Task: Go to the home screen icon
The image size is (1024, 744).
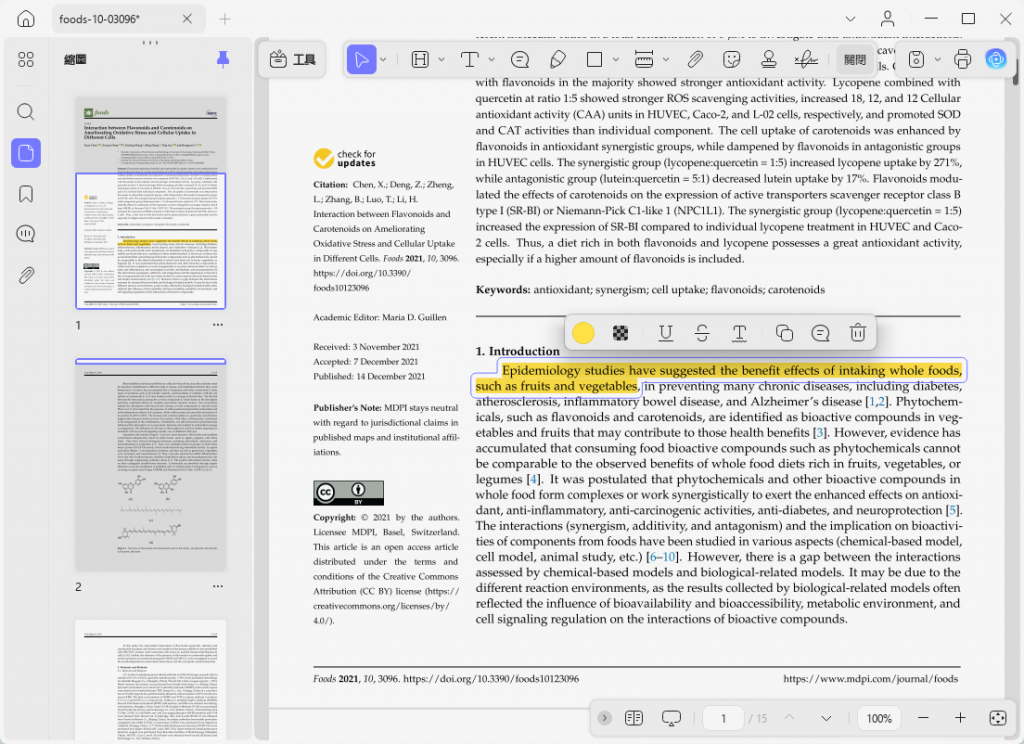Action: [25, 18]
